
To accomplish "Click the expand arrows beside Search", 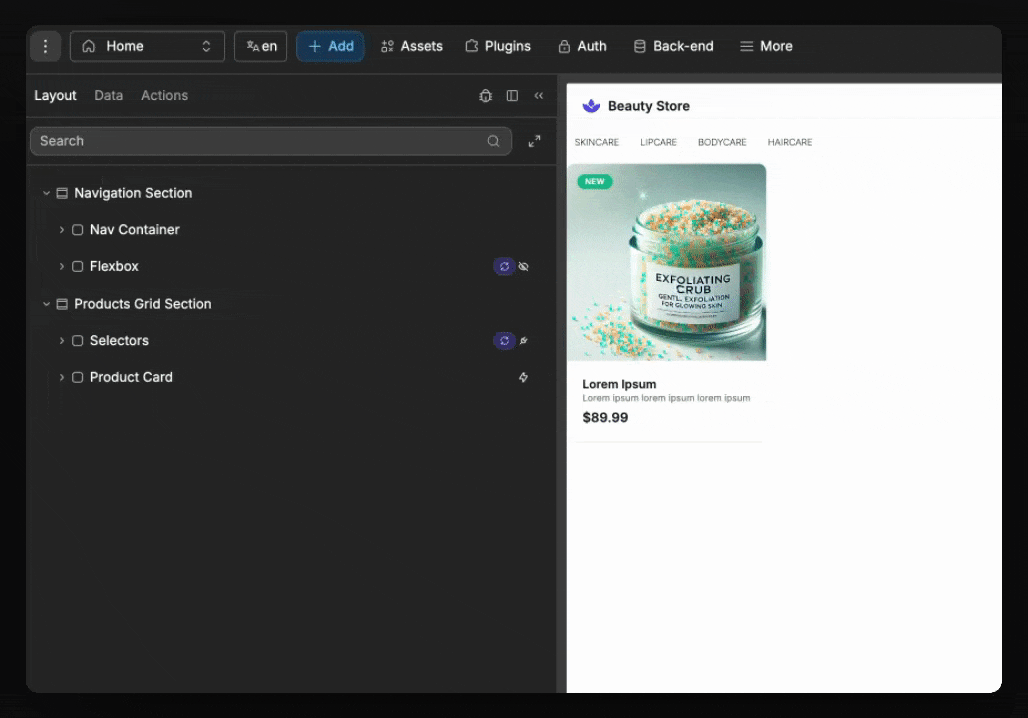I will [535, 142].
